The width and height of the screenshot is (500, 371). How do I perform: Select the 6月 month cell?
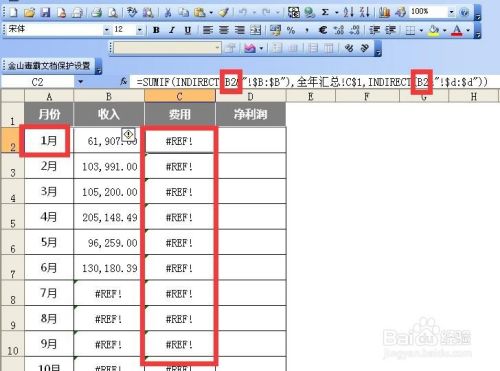49,268
